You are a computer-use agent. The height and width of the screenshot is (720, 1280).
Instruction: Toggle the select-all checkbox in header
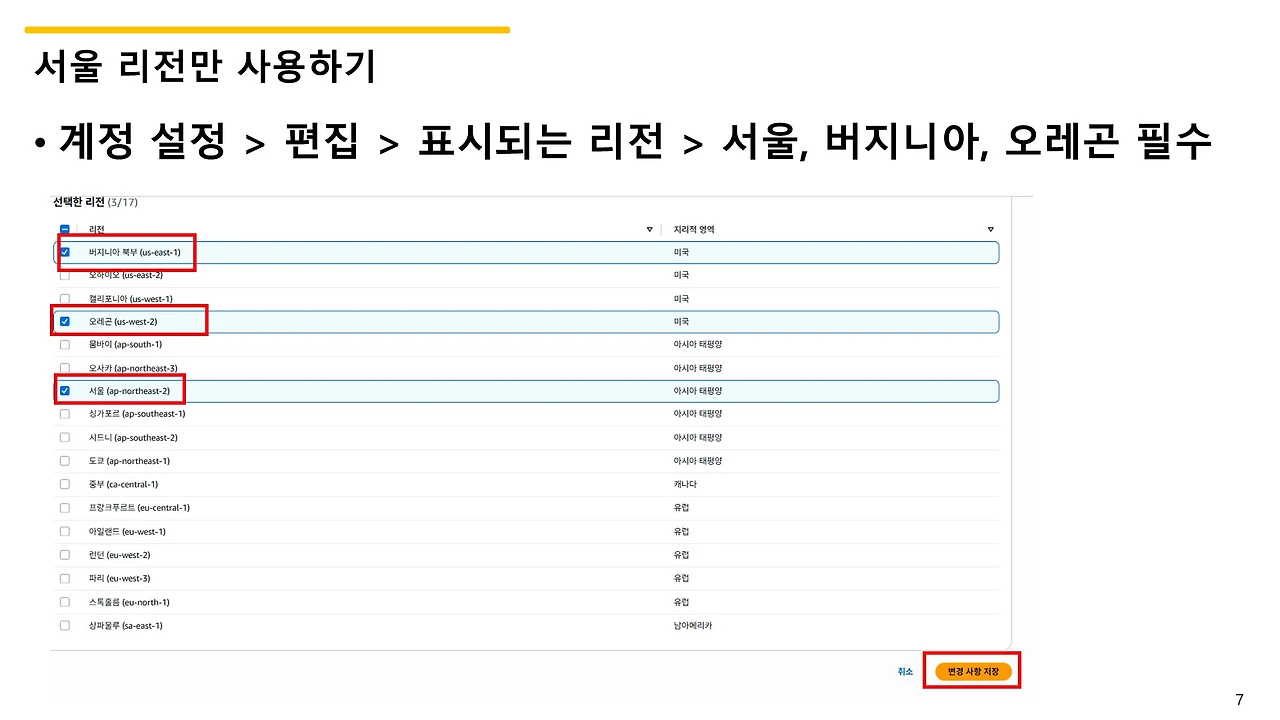pyautogui.click(x=64, y=229)
